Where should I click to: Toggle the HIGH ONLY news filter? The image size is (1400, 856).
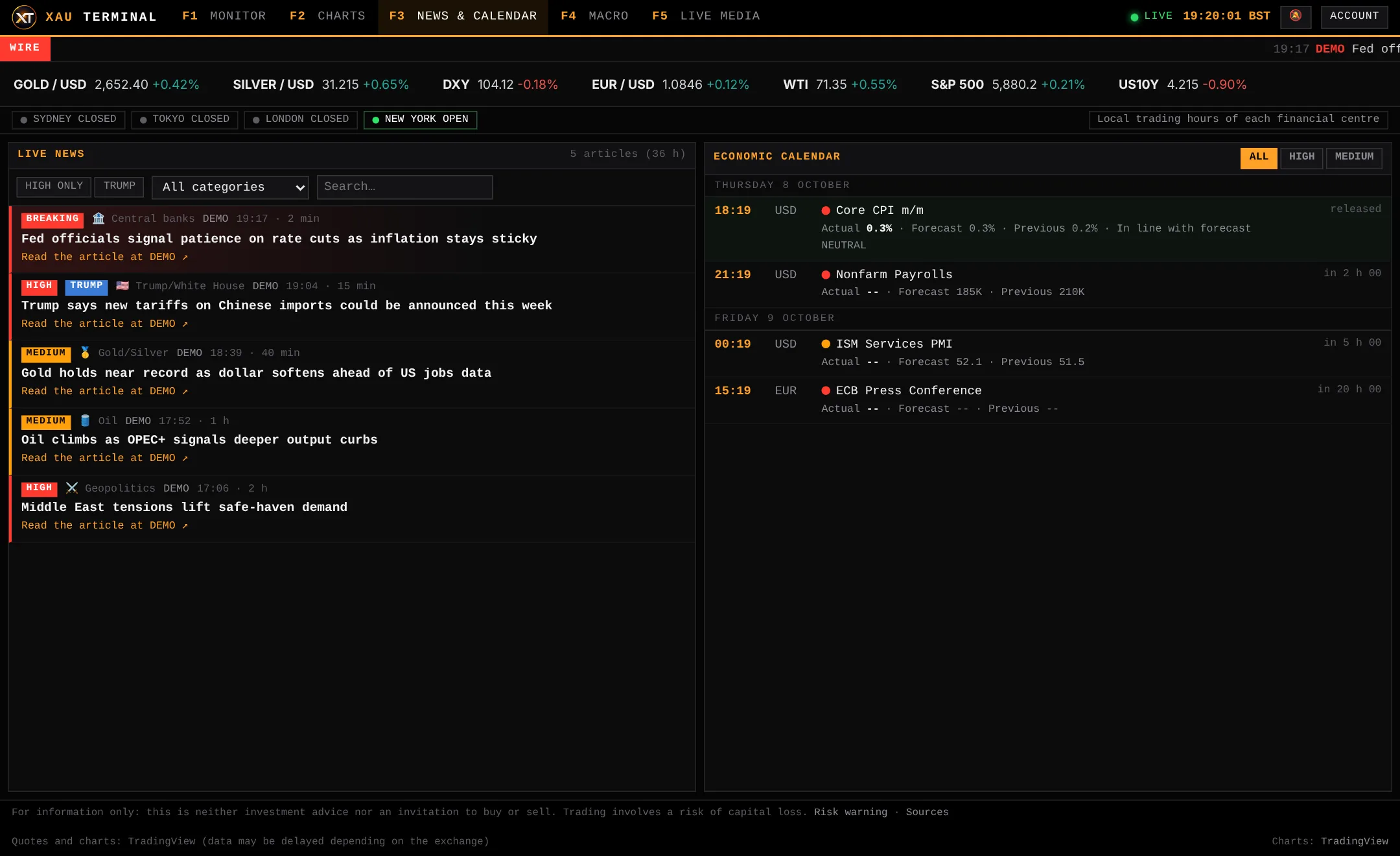coord(54,187)
